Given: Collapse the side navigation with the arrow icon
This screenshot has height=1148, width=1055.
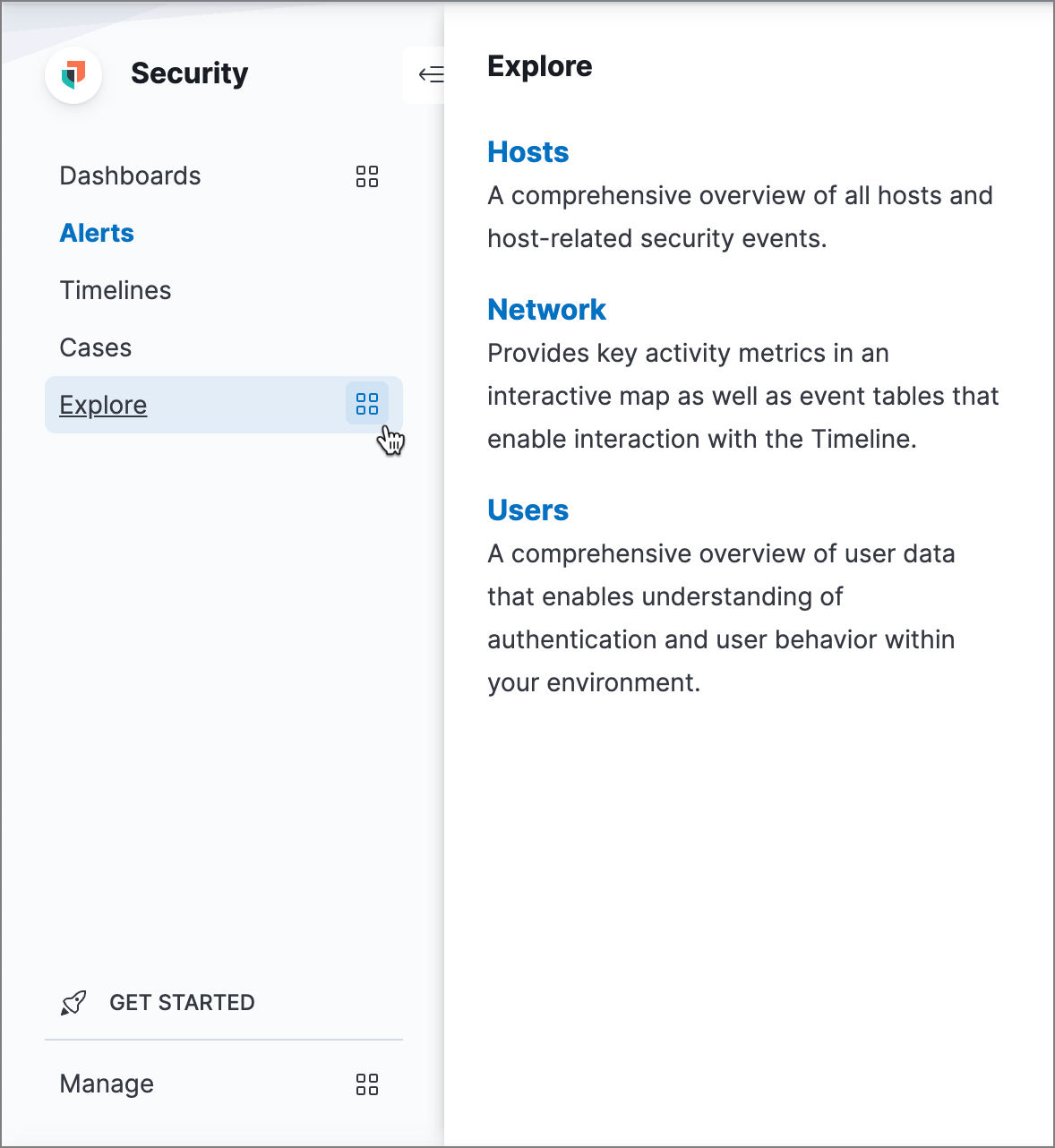Looking at the screenshot, I should [x=430, y=75].
